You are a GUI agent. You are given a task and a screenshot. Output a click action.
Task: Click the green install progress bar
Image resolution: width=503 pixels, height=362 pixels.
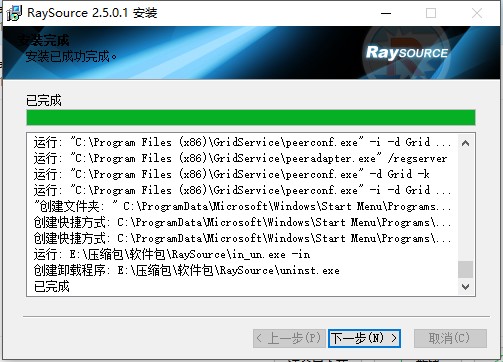(x=251, y=118)
